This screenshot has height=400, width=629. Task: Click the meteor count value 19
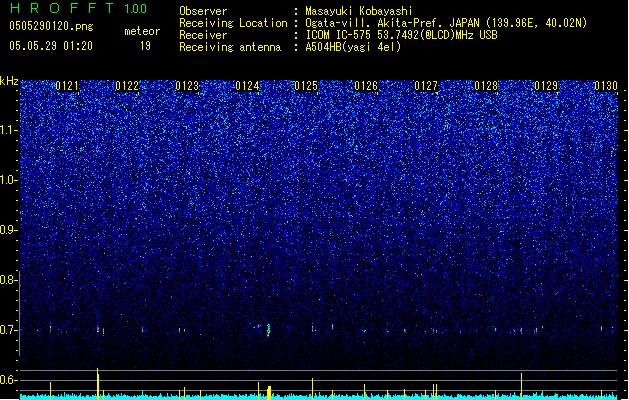point(145,46)
